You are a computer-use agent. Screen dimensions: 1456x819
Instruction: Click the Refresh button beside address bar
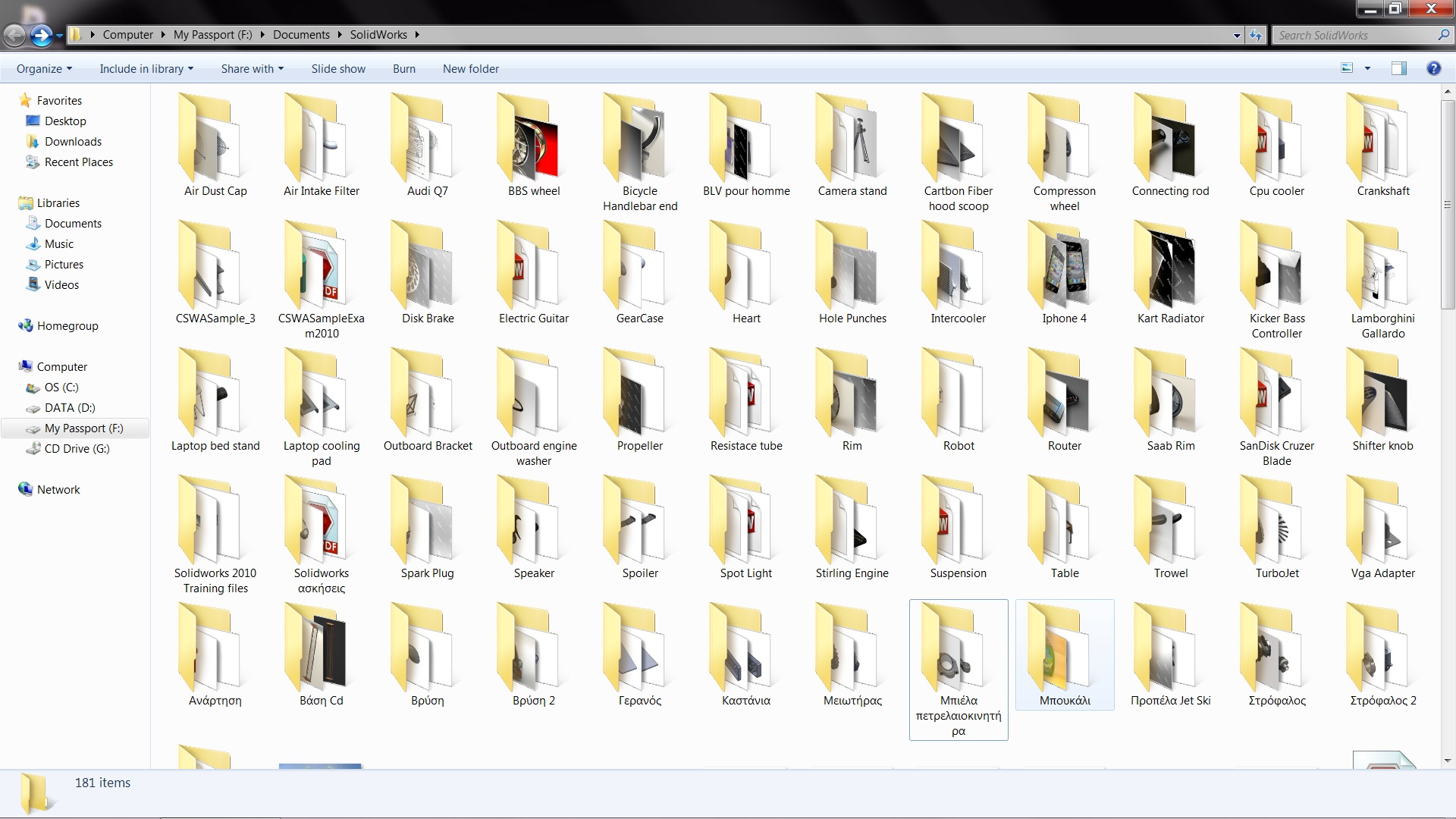(1256, 35)
